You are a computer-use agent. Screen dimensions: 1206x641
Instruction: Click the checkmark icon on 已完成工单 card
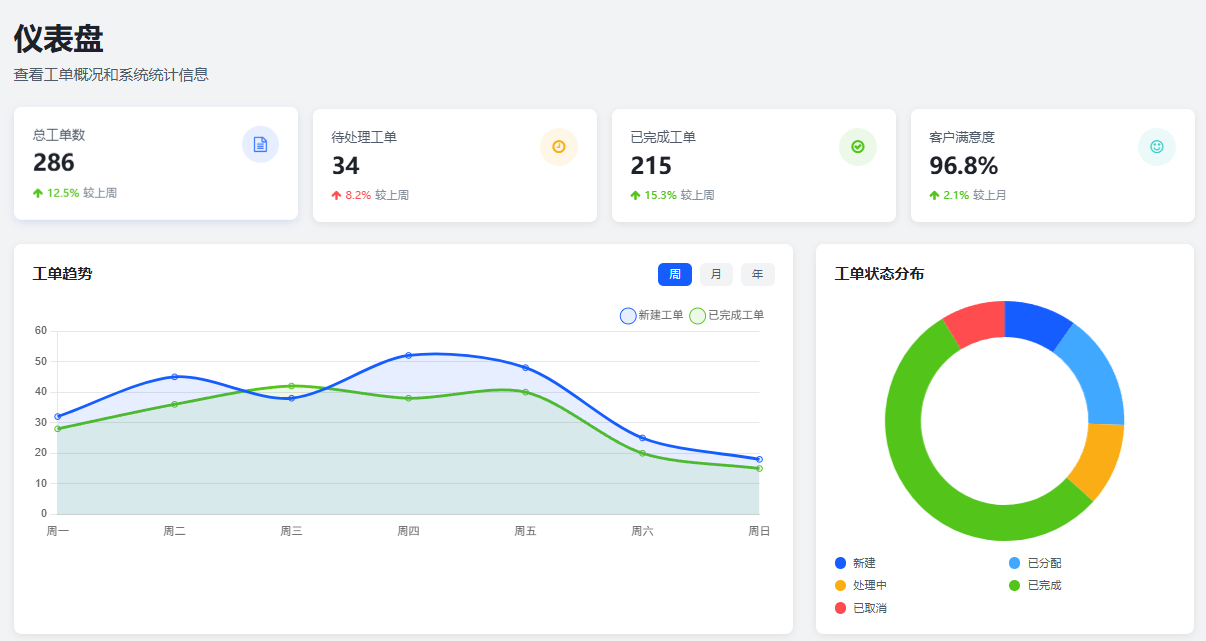click(857, 147)
